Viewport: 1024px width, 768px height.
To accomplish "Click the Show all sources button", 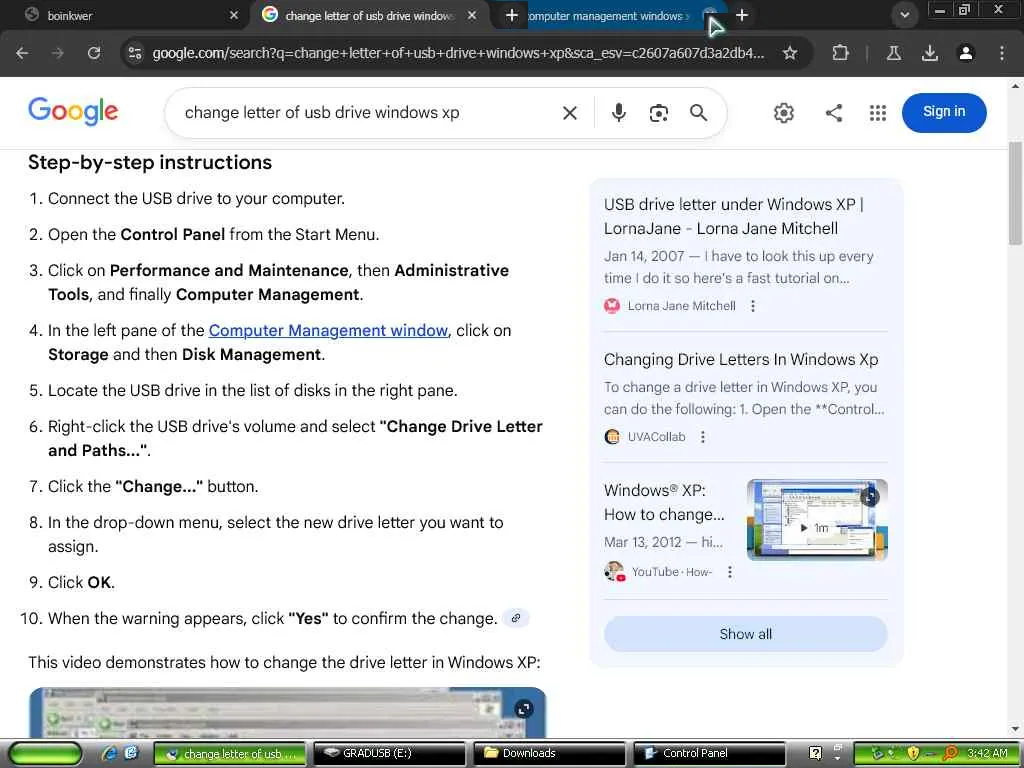I will pyautogui.click(x=745, y=634).
